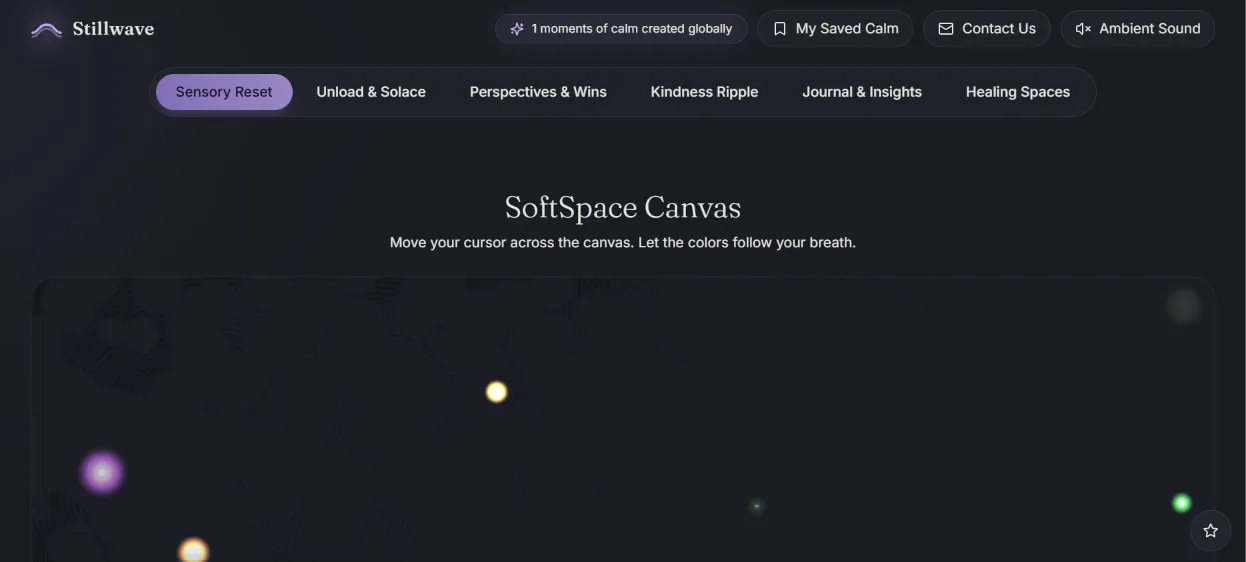Image resolution: width=1246 pixels, height=562 pixels.
Task: Open the Contact Us page
Action: (987, 29)
